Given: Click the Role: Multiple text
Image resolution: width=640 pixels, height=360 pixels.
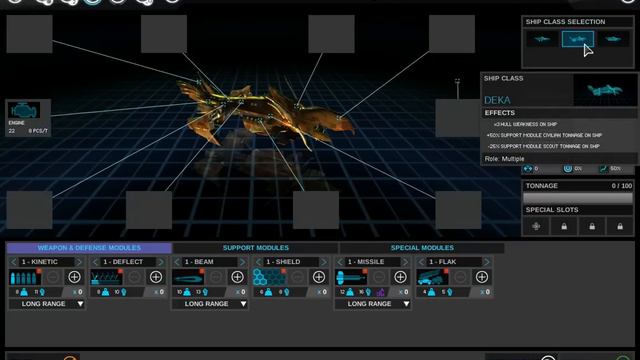Looking at the screenshot, I should coord(504,159).
